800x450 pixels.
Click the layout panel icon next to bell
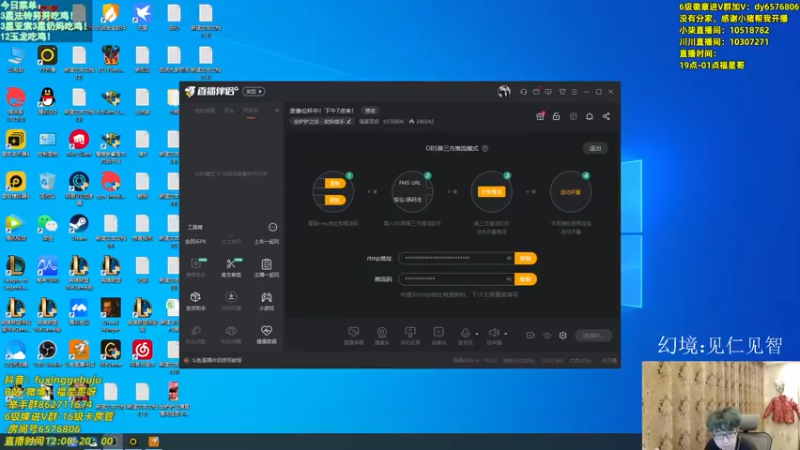pos(573,116)
